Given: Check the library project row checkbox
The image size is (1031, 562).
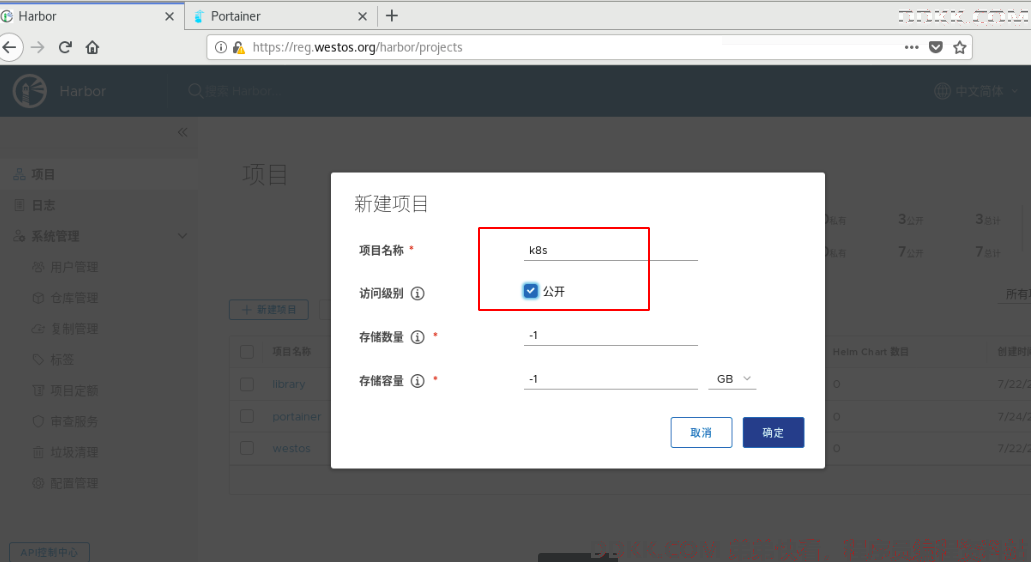Looking at the screenshot, I should (x=247, y=384).
